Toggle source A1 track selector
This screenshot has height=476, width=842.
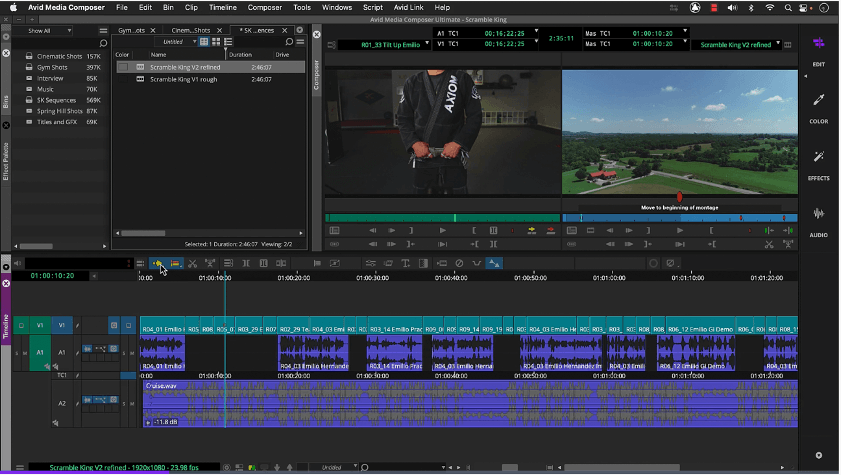pos(40,353)
